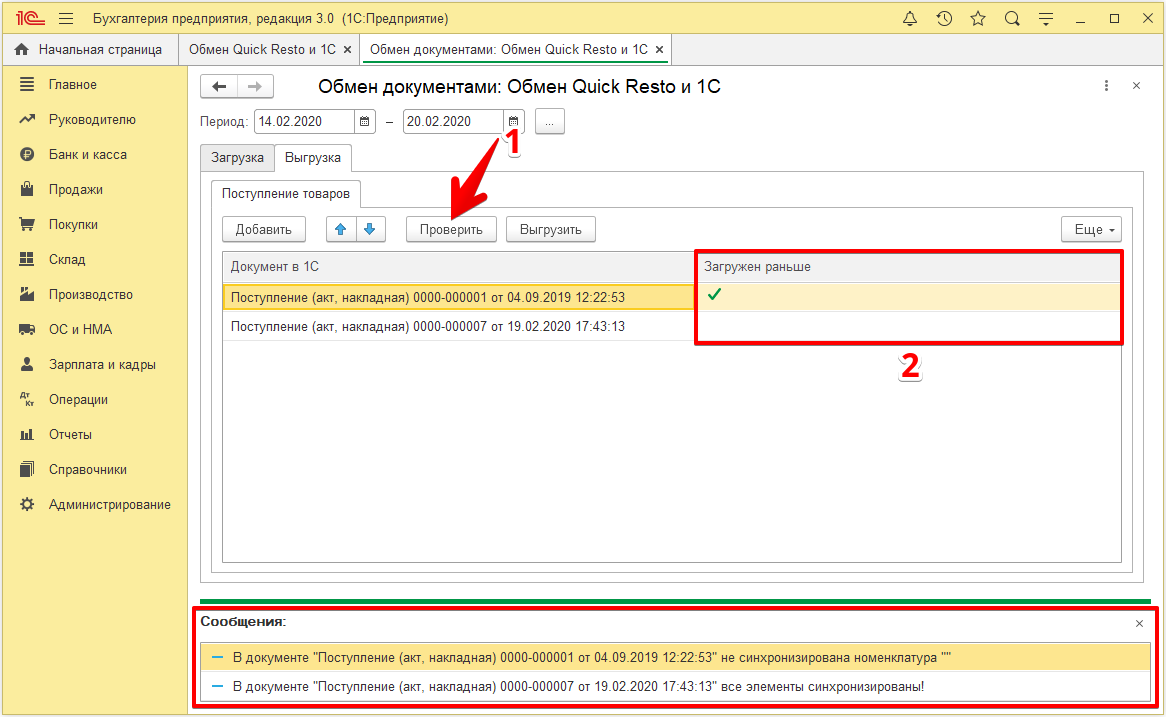Switch to the Загрузка tab

(x=237, y=158)
